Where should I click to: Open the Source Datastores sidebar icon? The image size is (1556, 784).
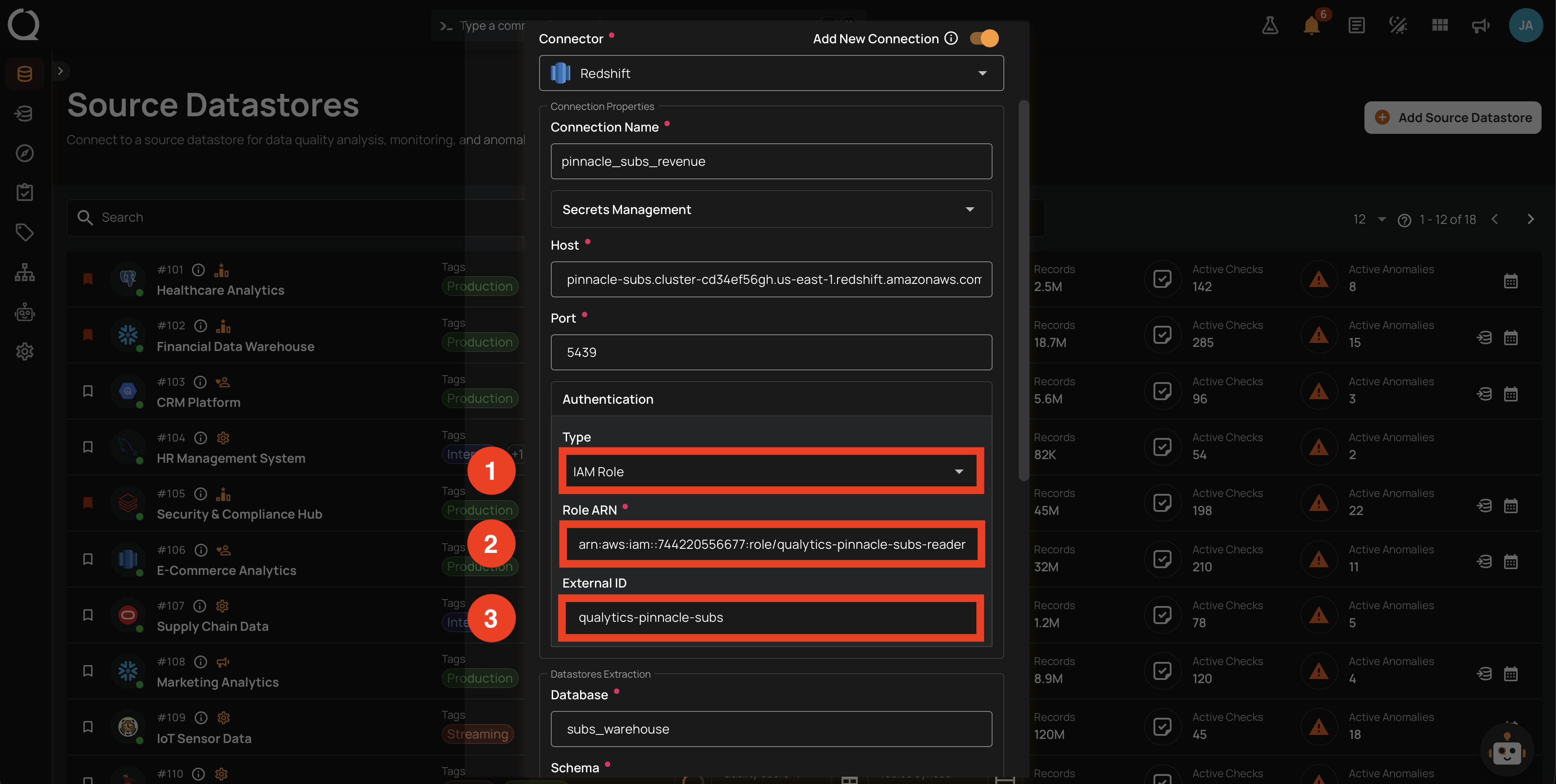25,74
